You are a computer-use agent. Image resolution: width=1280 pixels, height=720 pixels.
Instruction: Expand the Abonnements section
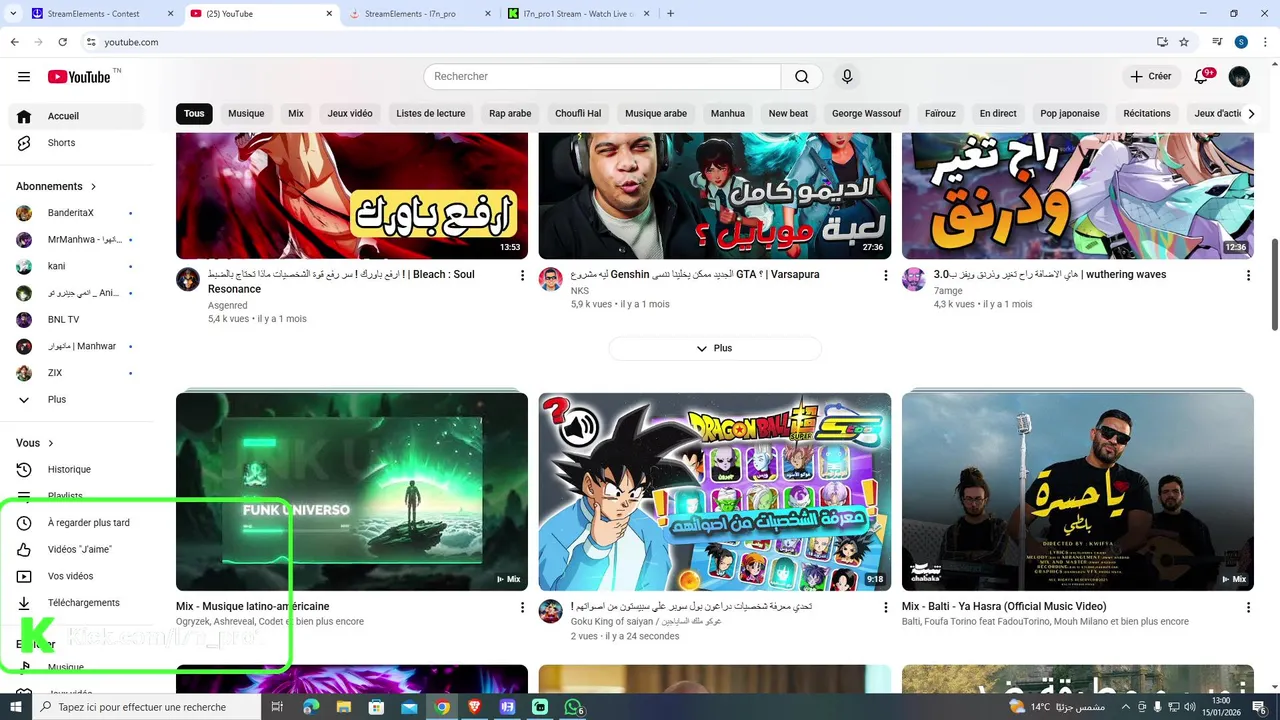coord(56,186)
